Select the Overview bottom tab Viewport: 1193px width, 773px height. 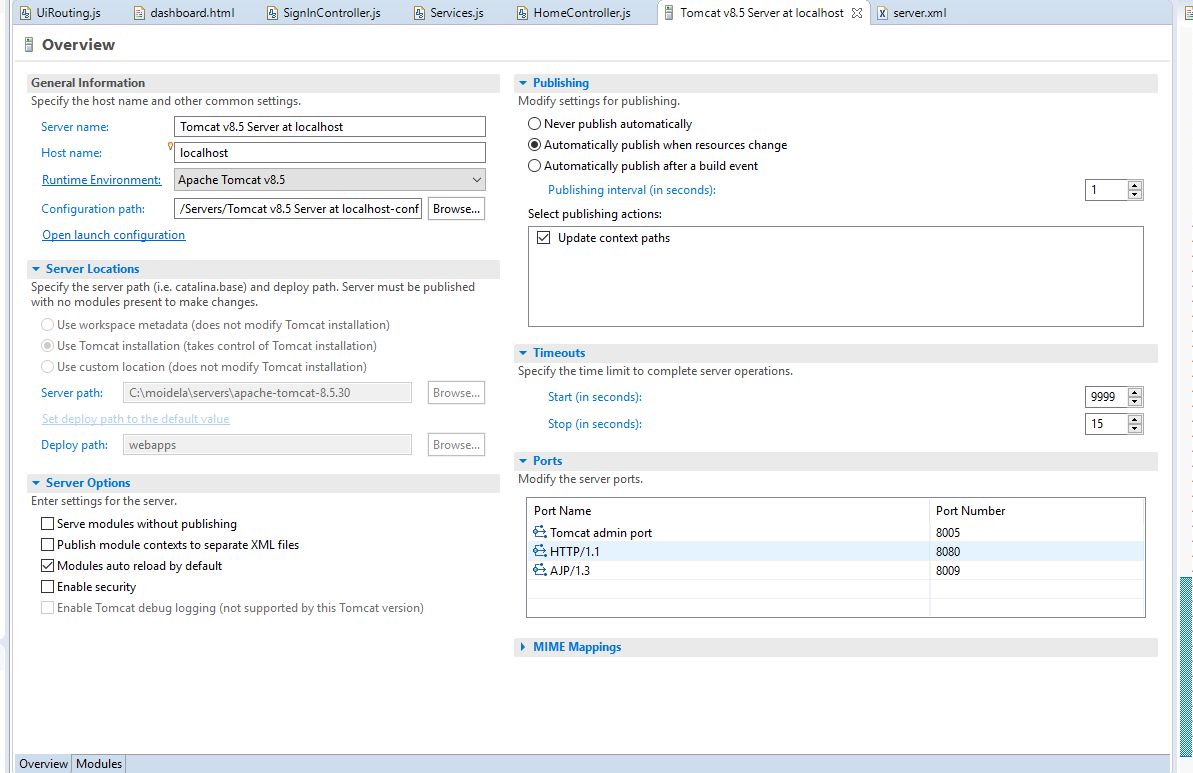[x=43, y=764]
